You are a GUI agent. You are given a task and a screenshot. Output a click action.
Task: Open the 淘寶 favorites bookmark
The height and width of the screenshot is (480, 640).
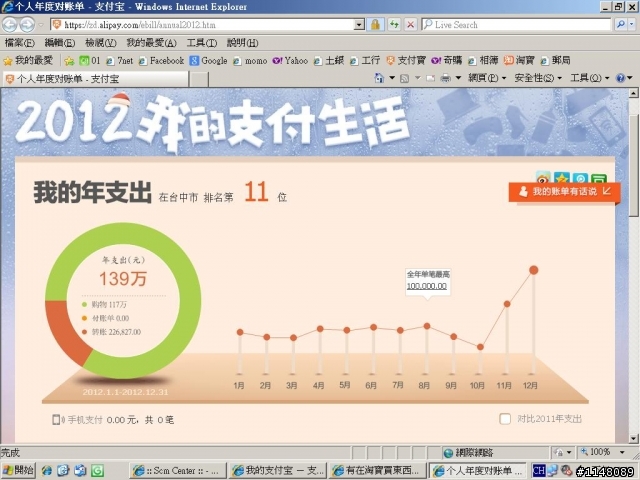pos(519,61)
